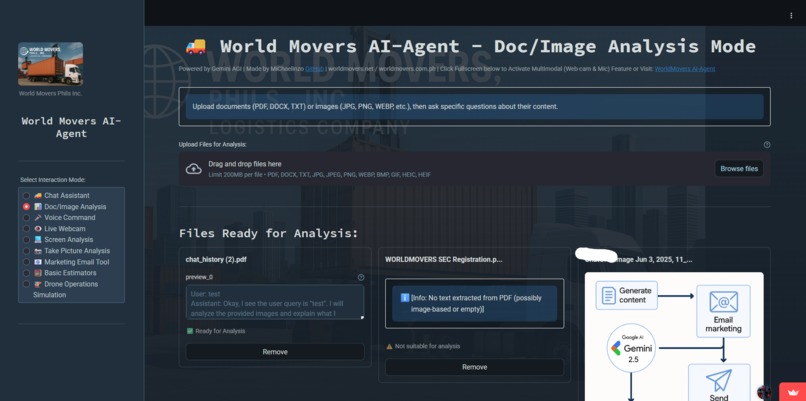Viewport: 806px width, 401px height.
Task: Click the delivery truck emoji in title
Action: click(195, 46)
